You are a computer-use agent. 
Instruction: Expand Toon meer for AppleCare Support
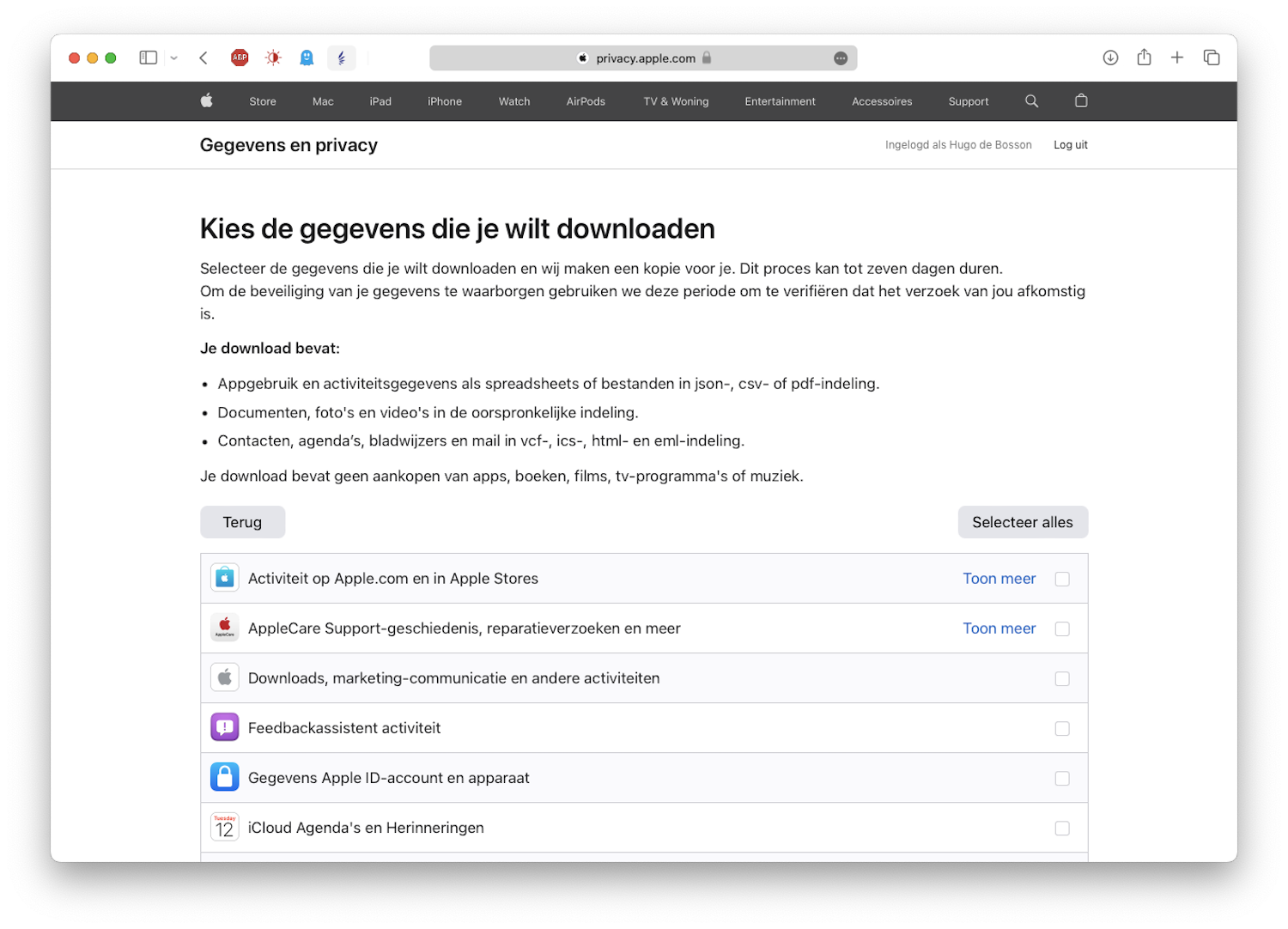tap(999, 628)
